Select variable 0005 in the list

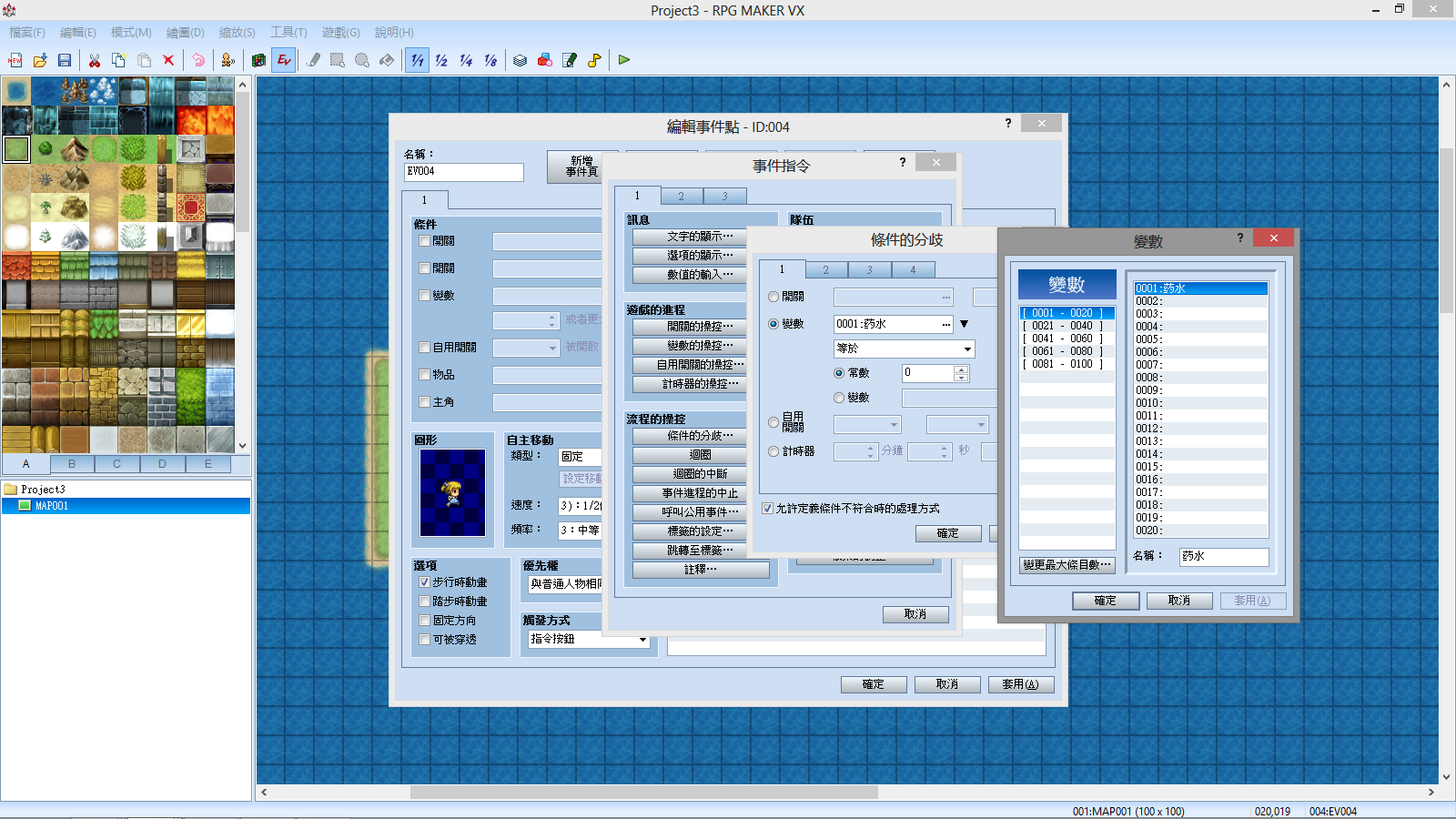1200,339
